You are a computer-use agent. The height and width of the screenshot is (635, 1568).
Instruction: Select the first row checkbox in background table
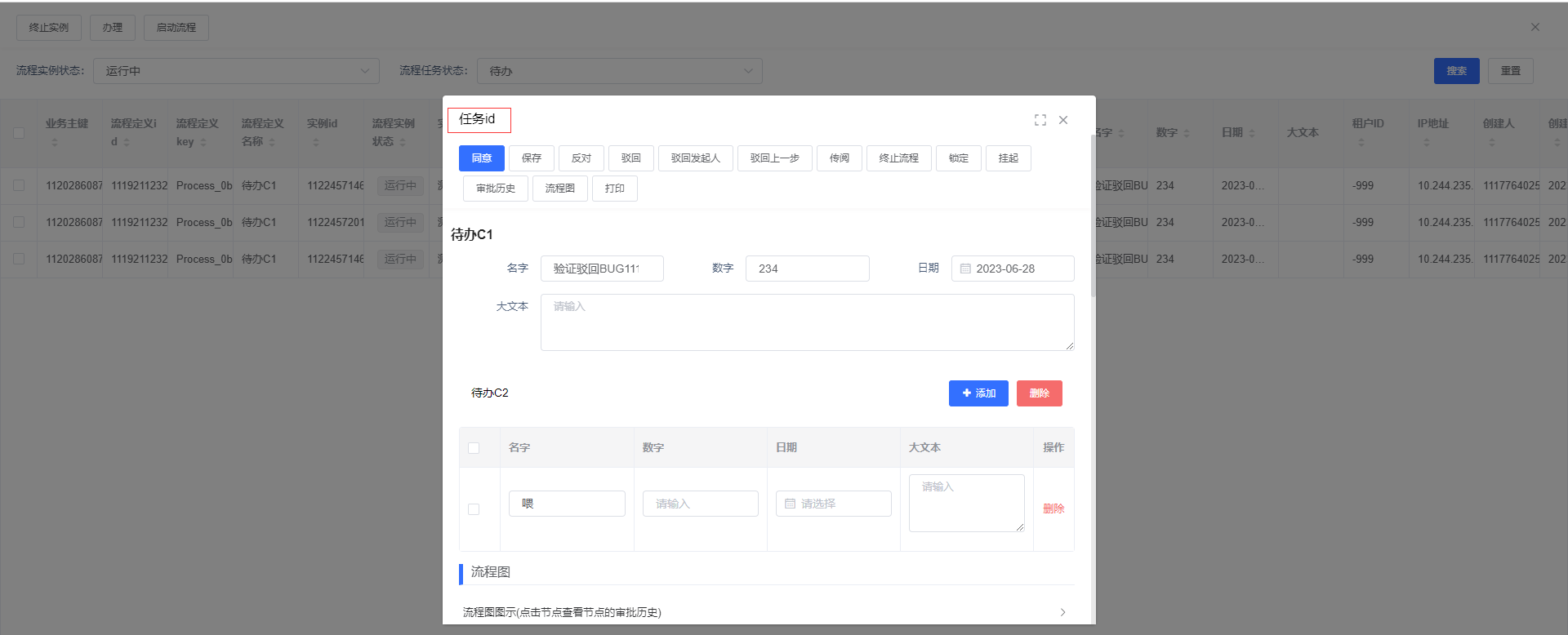coord(19,185)
